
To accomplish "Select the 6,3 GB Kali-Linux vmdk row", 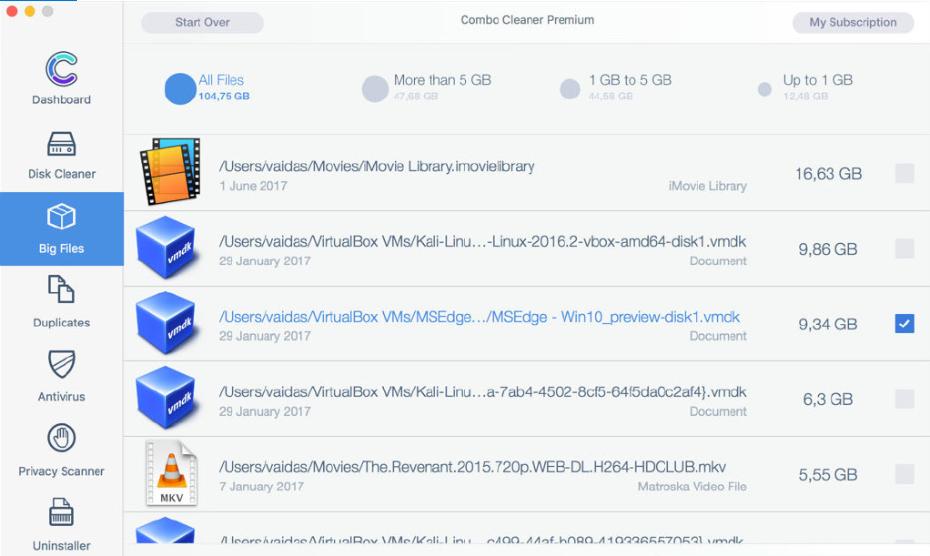I will pyautogui.click(x=482, y=399).
